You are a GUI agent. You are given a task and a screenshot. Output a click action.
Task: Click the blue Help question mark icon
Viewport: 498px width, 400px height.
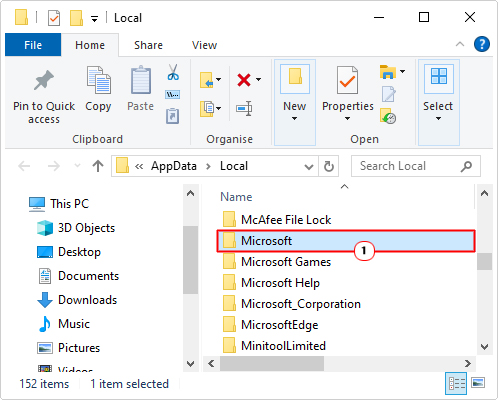482,44
